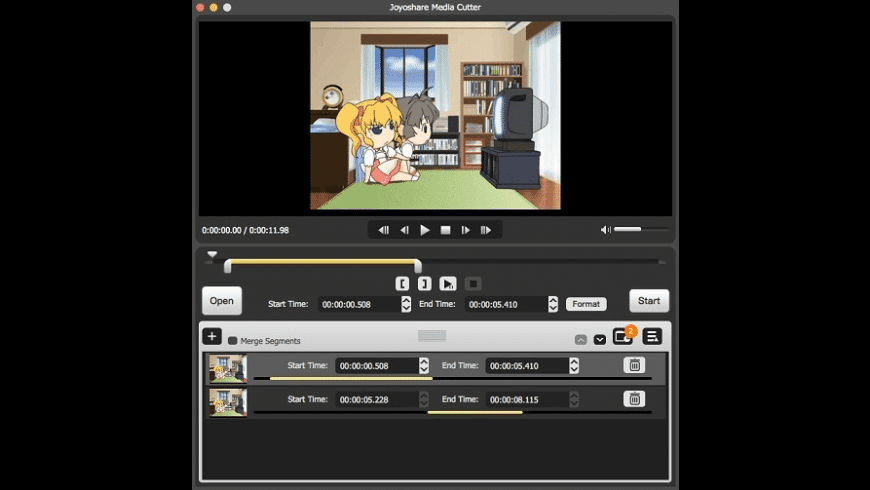870x490 pixels.
Task: Click the yellow selected range on timeline
Action: [x=322, y=261]
